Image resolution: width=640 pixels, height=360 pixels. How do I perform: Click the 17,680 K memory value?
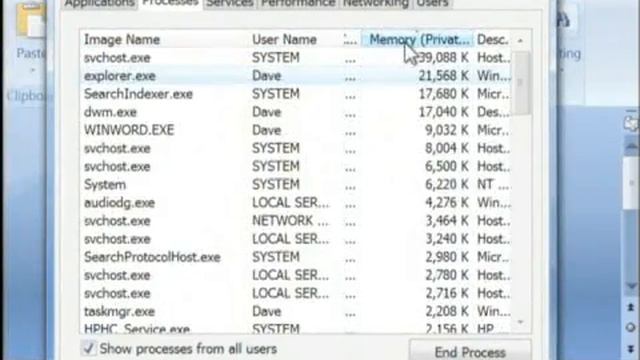pos(444,94)
